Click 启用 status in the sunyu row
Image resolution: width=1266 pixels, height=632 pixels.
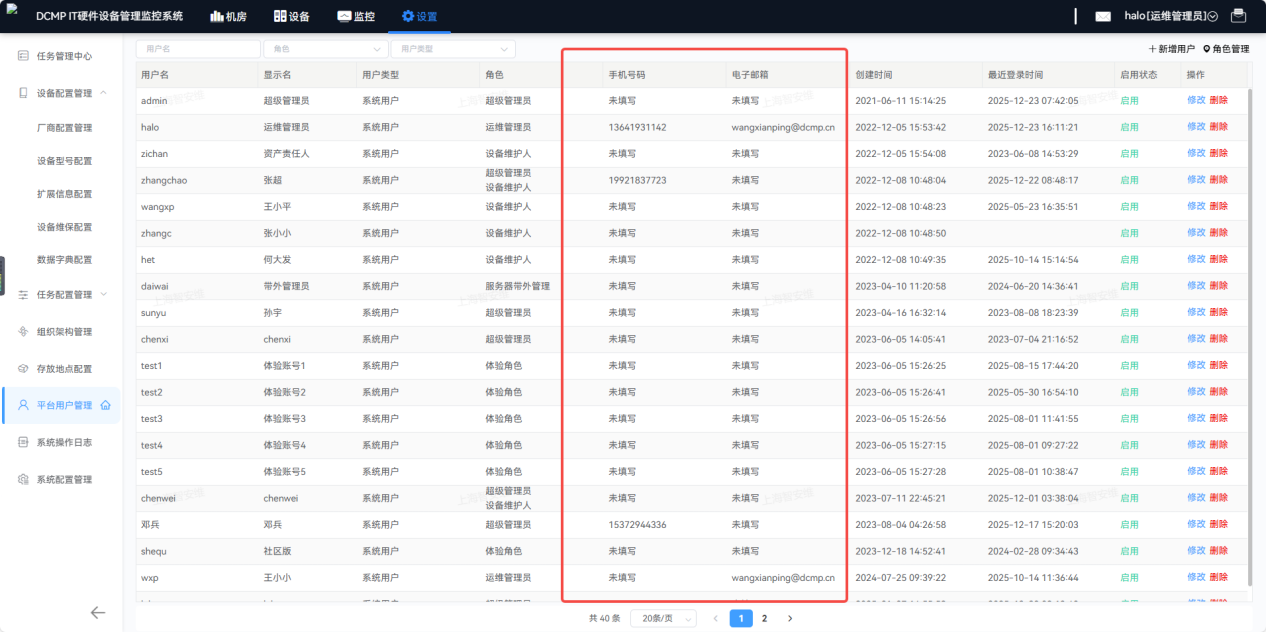point(1129,312)
